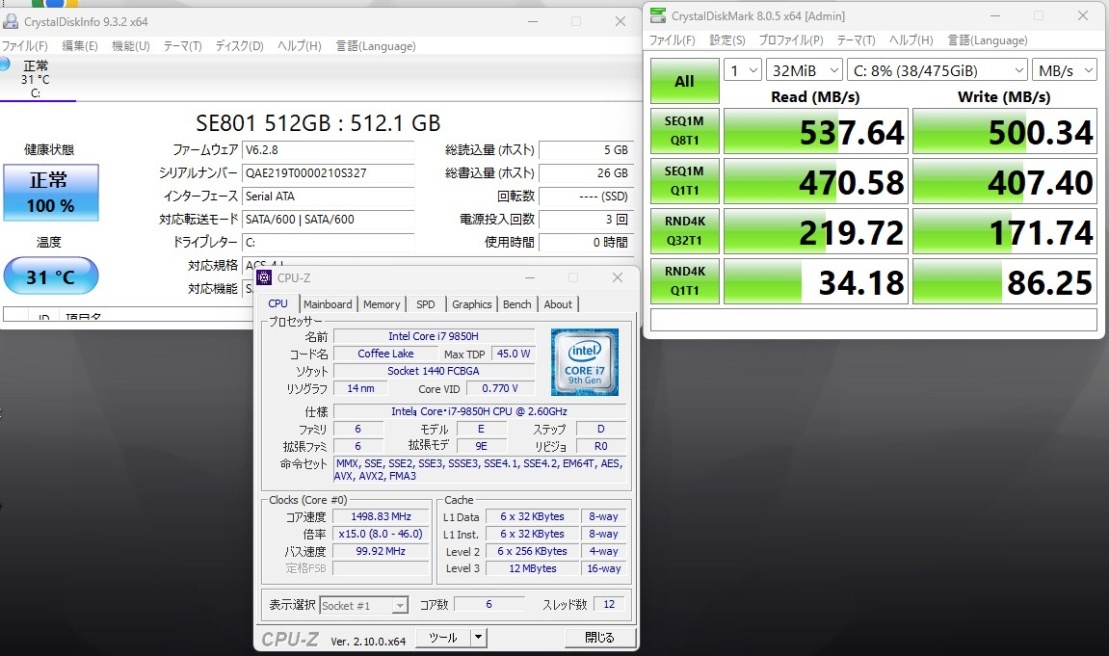Click CPU-Z title bar app icon

(x=265, y=278)
